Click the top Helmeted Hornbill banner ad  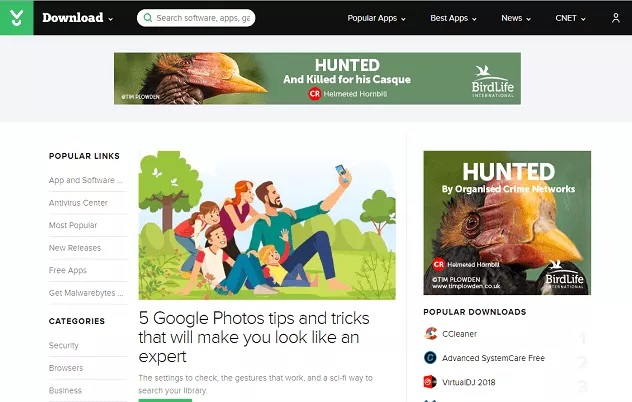click(317, 79)
